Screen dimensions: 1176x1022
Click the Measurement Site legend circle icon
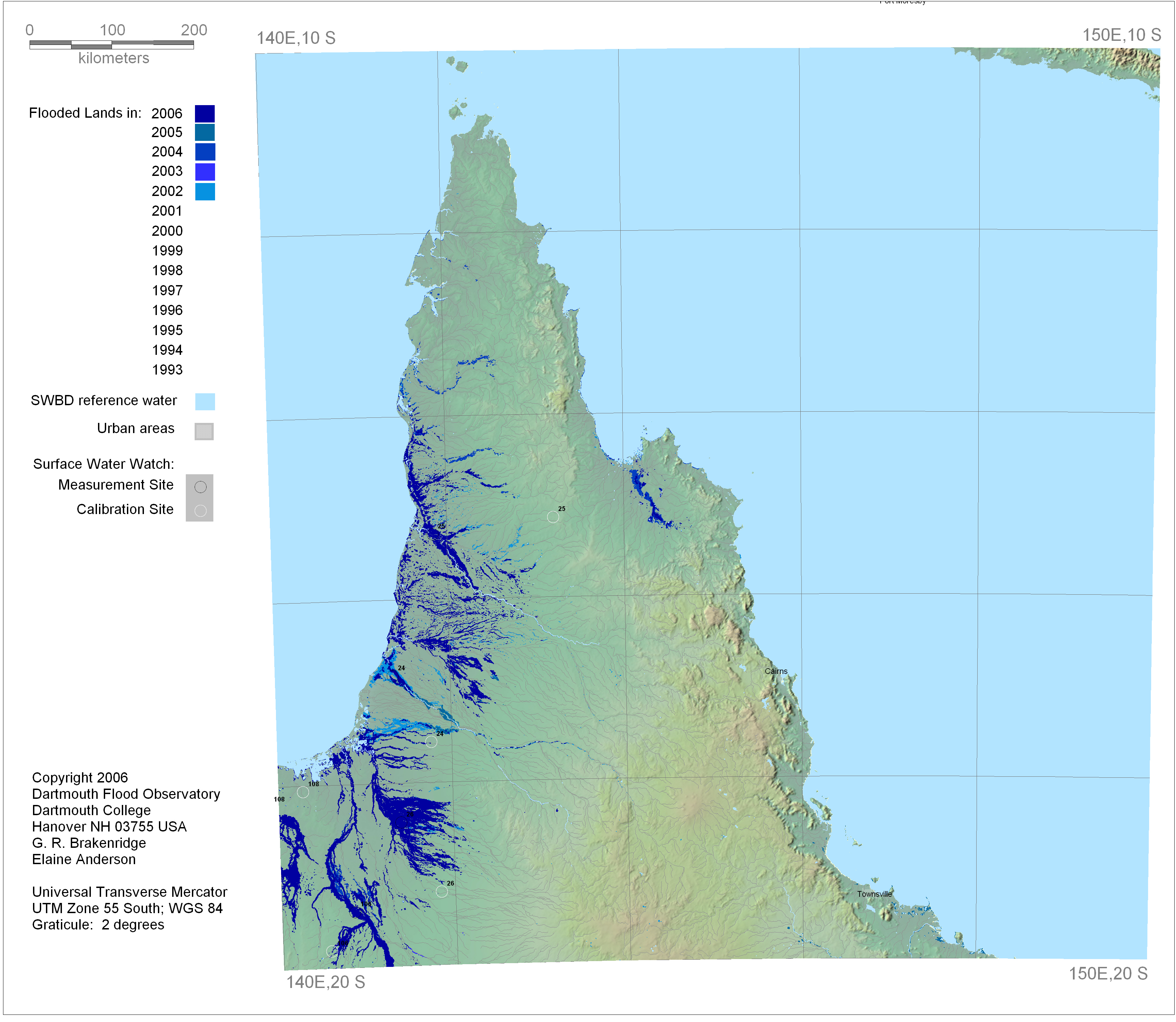(x=200, y=487)
